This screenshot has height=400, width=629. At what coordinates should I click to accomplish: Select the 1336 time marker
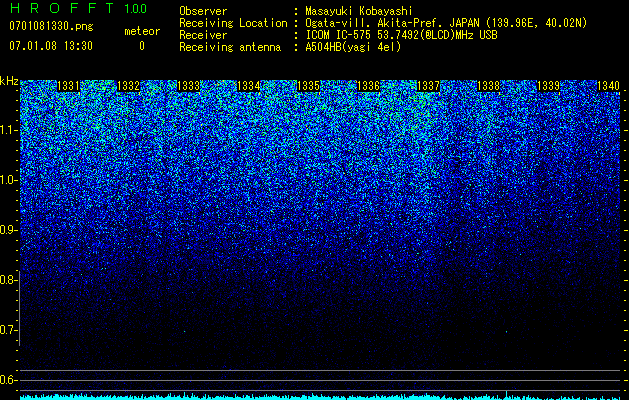pos(368,86)
